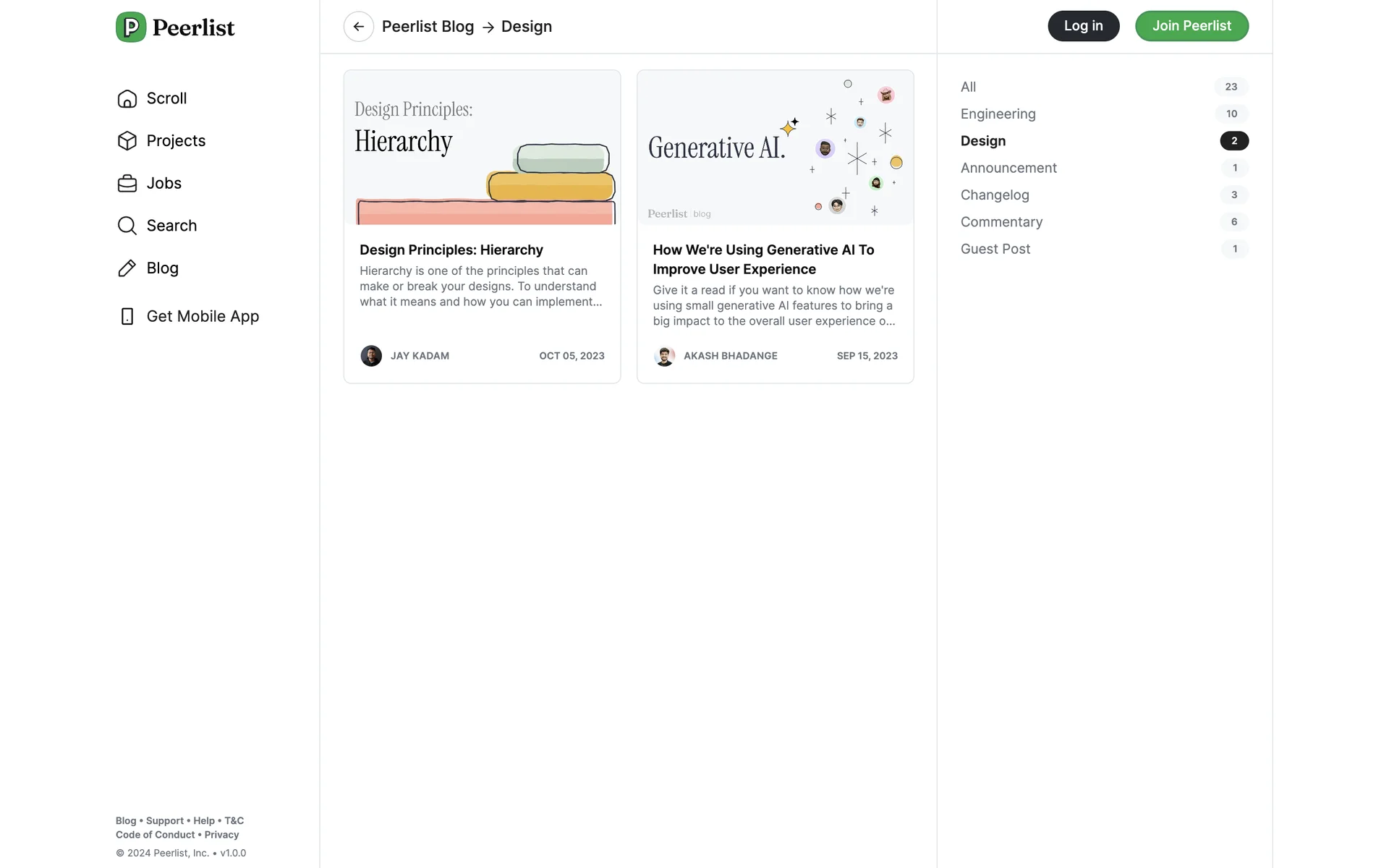Select the Engineering category

pyautogui.click(x=998, y=114)
